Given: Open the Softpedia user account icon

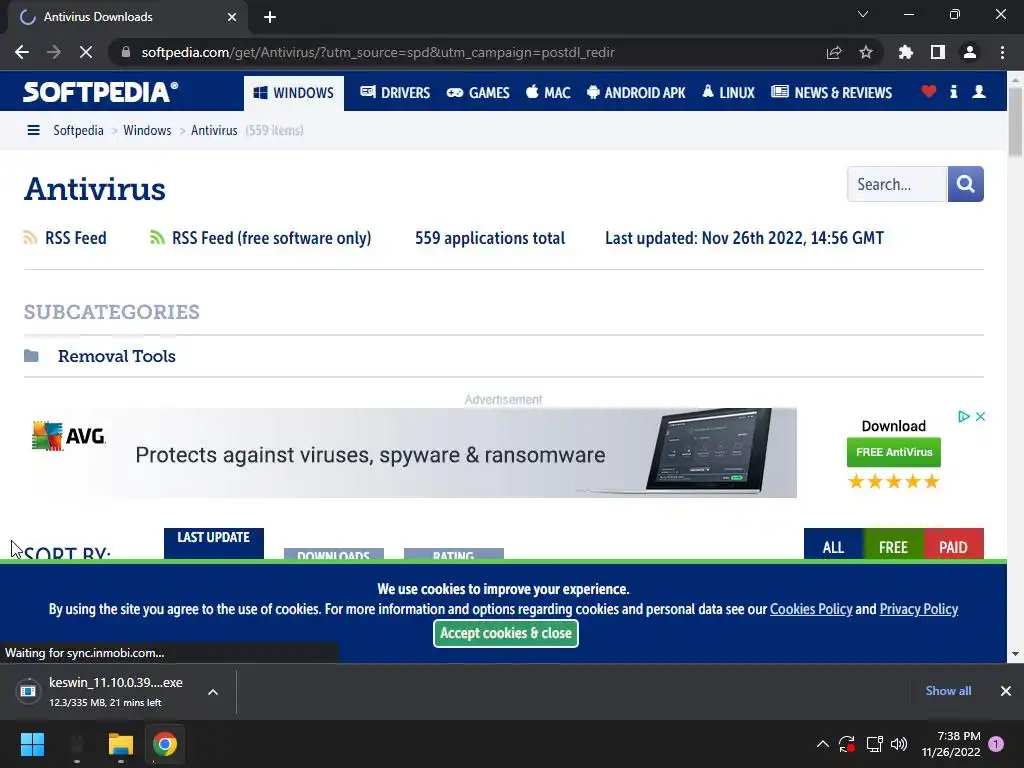Looking at the screenshot, I should click(979, 91).
